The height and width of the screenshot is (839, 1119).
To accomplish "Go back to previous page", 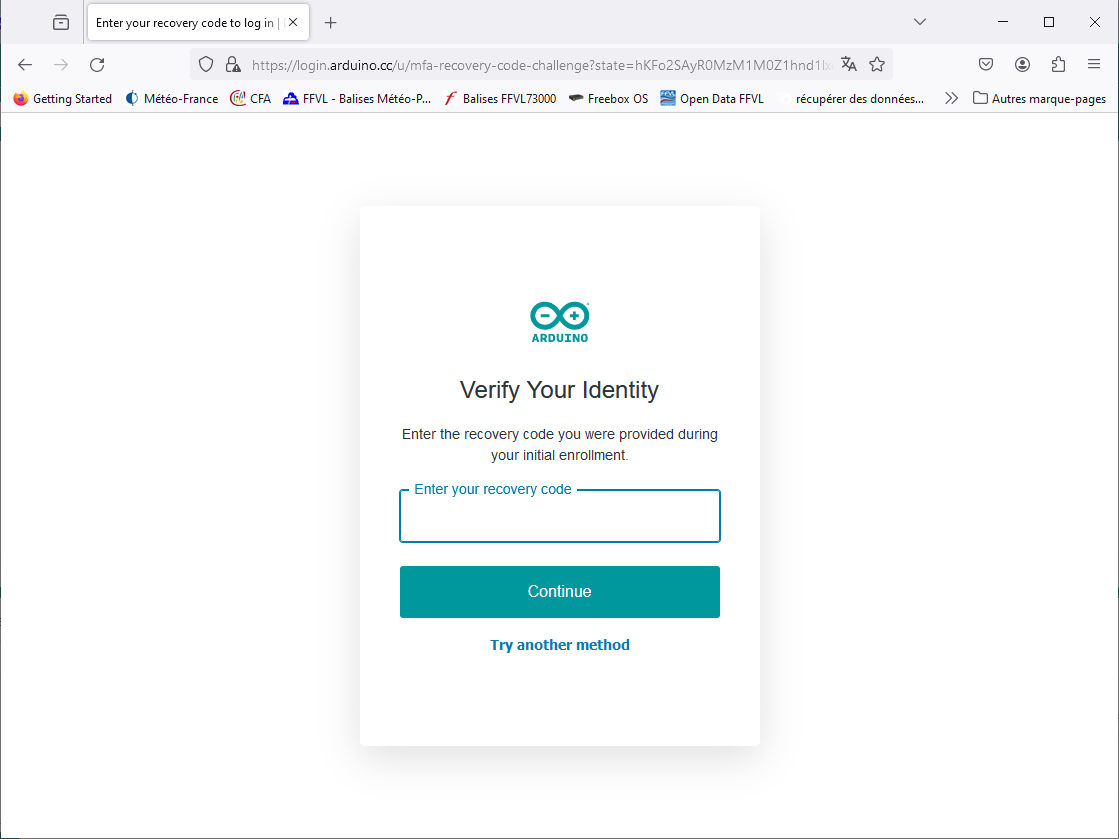I will (x=24, y=64).
